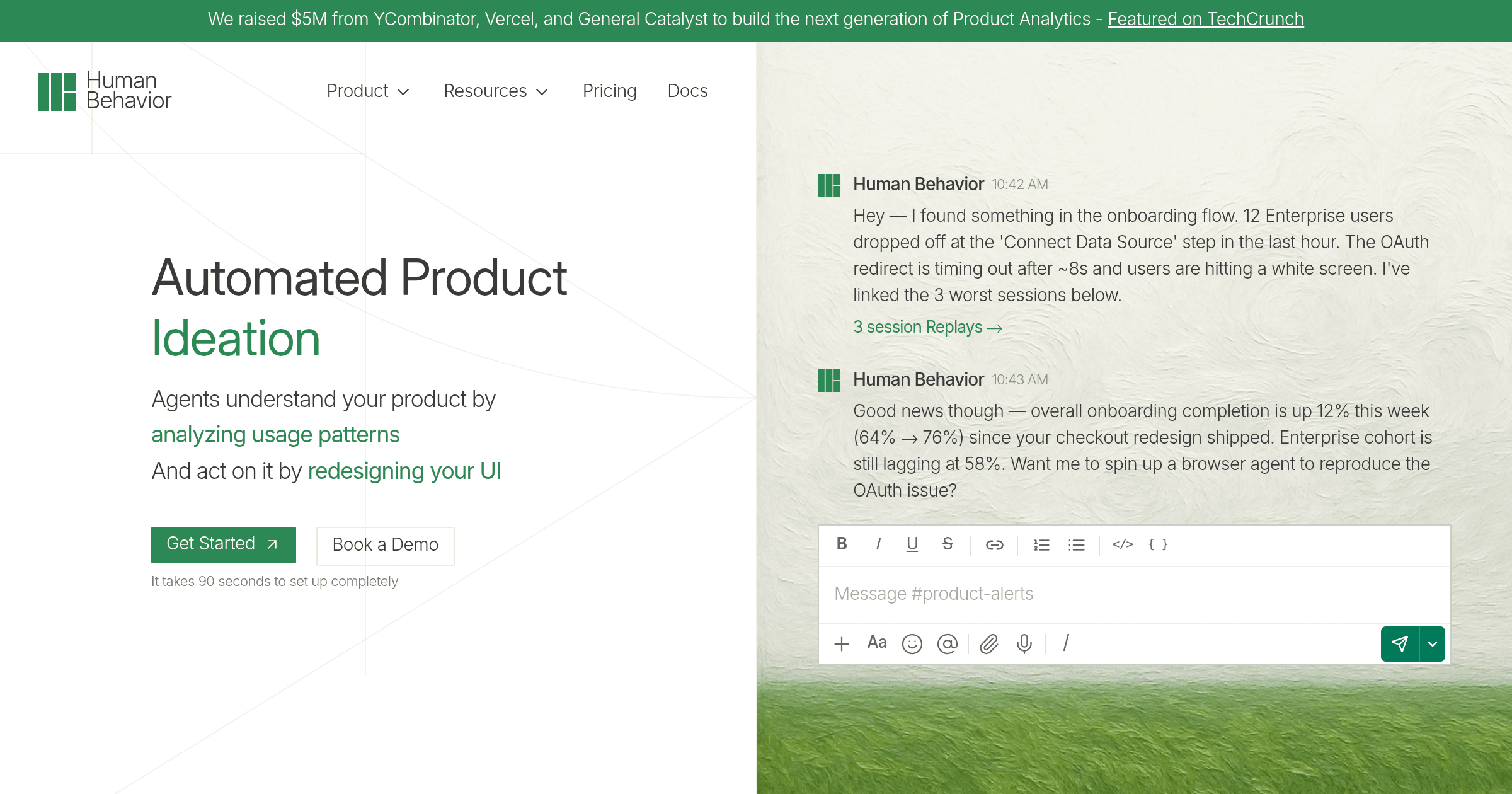
Task: Click the Human Behavior logo in the header
Action: pos(105,91)
